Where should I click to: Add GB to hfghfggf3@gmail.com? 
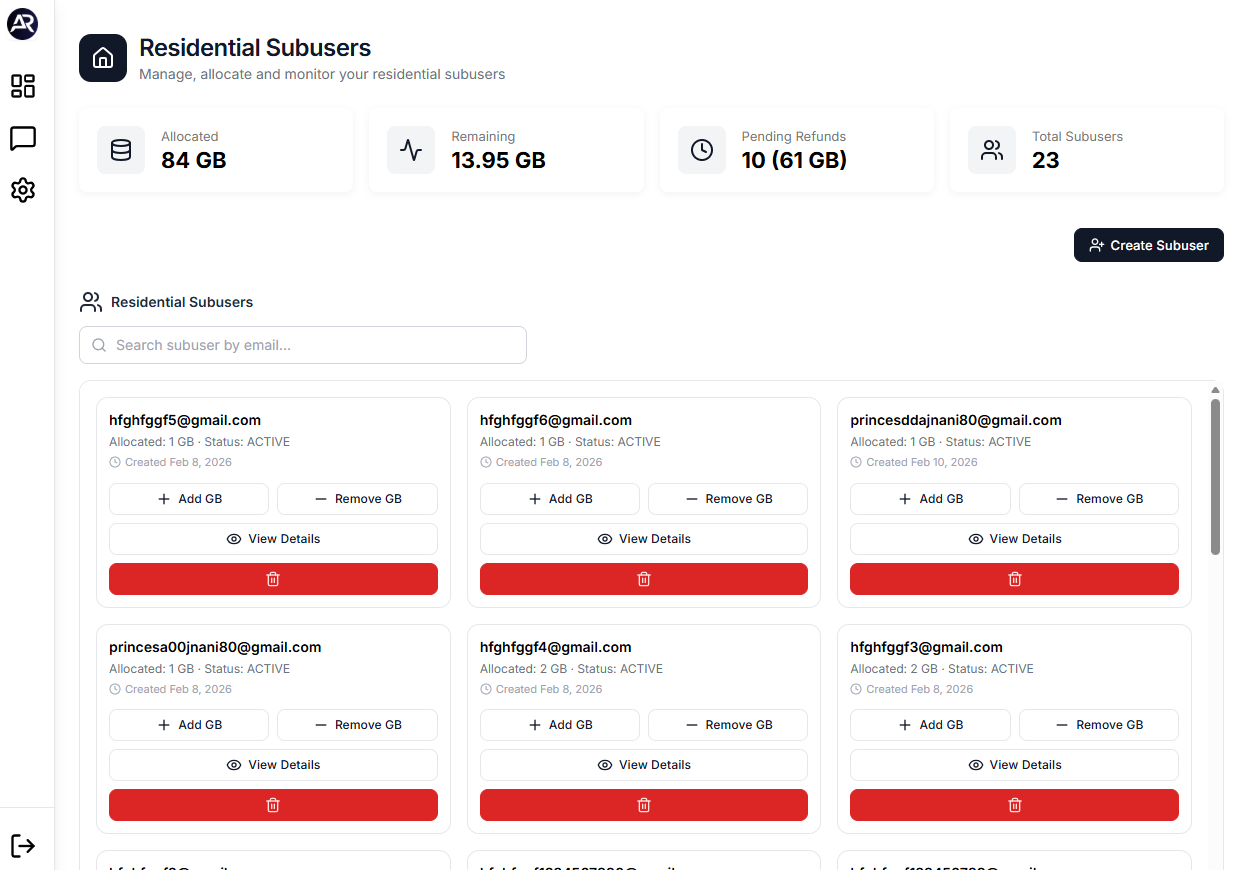pos(930,725)
